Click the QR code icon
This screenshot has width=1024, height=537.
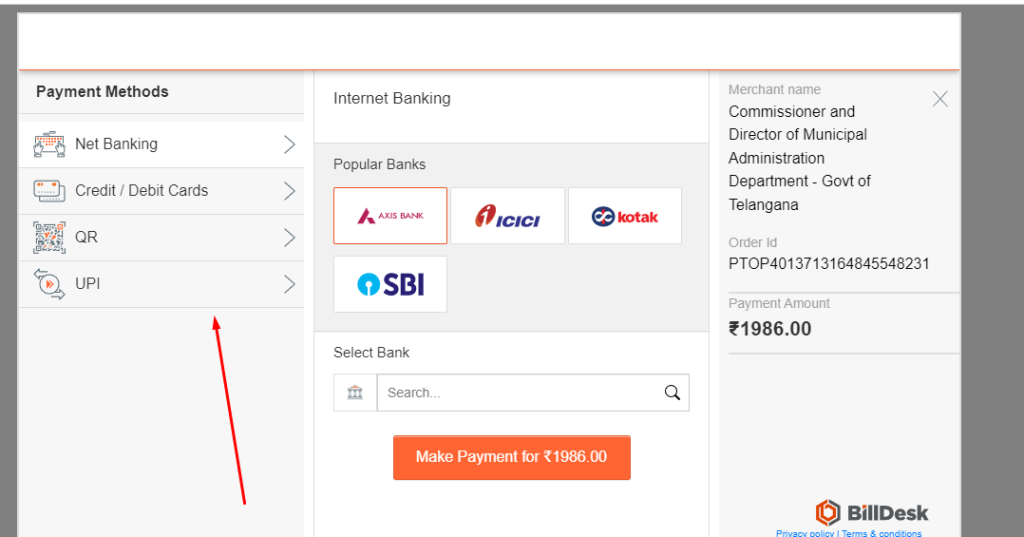click(49, 237)
